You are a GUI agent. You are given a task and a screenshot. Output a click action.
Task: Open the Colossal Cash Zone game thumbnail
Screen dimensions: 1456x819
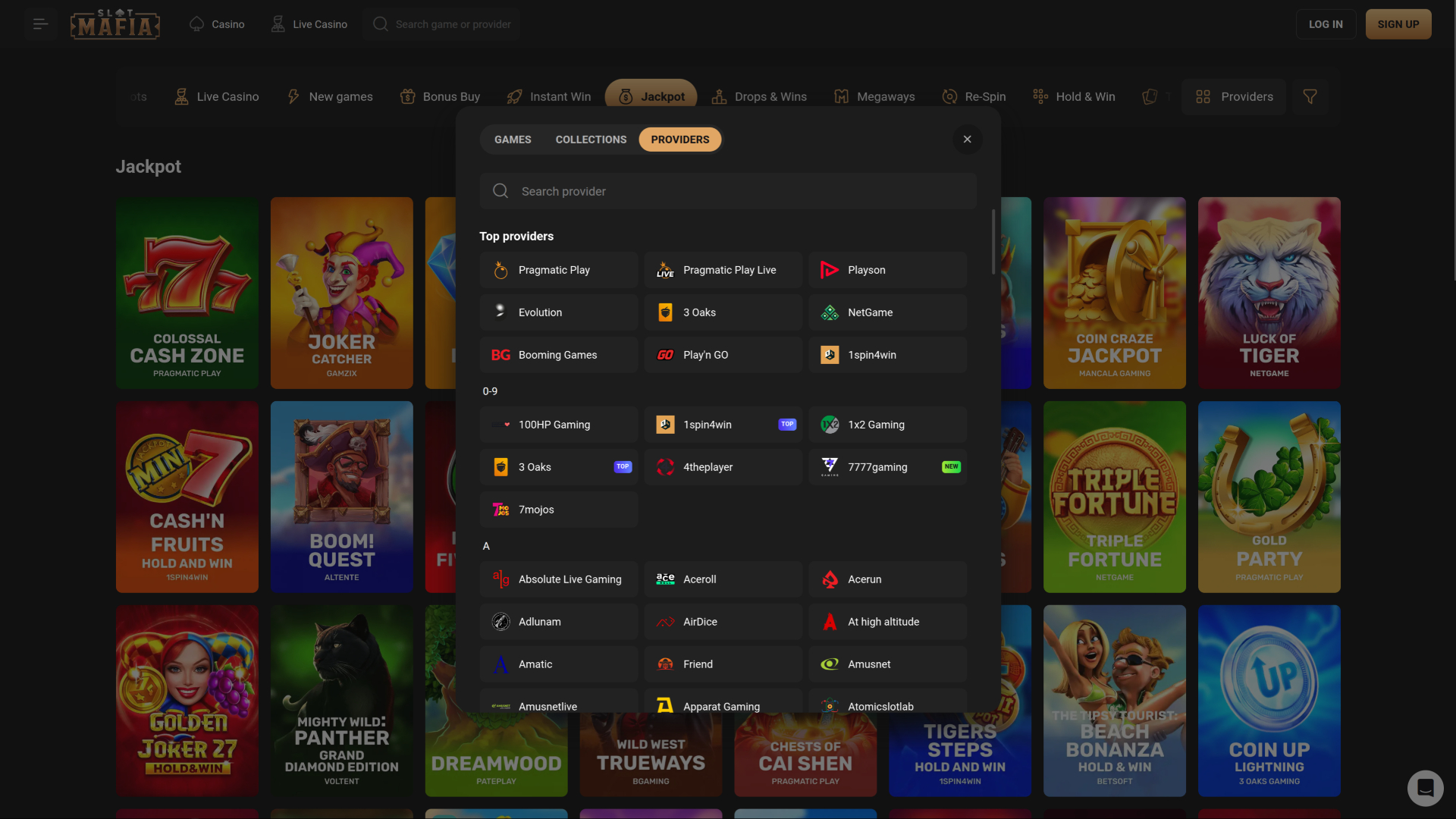pyautogui.click(x=187, y=293)
